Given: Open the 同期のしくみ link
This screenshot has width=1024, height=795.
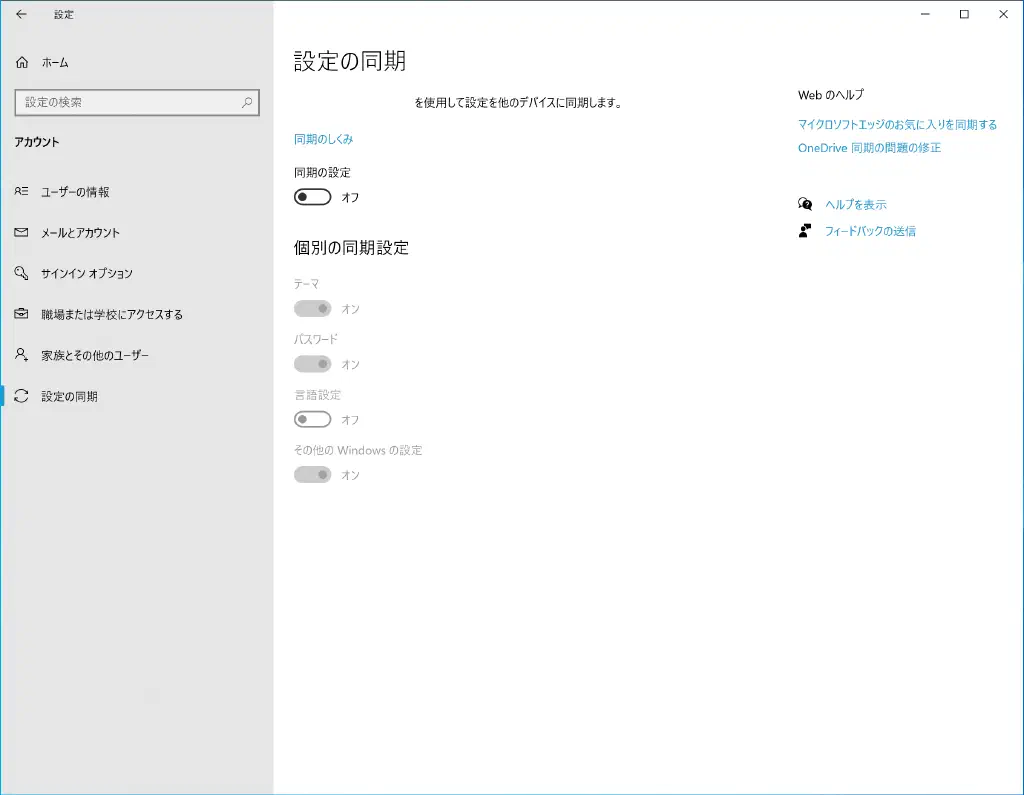Looking at the screenshot, I should coord(323,139).
